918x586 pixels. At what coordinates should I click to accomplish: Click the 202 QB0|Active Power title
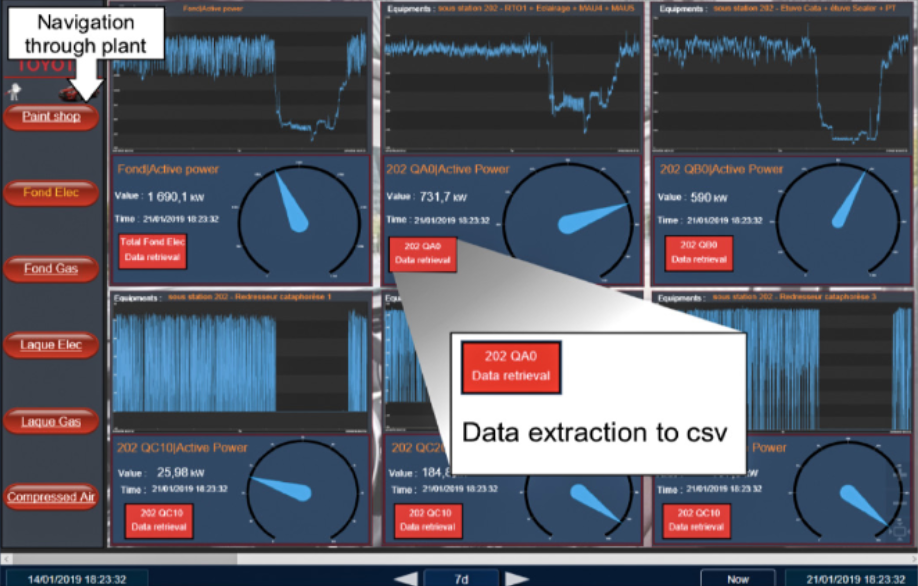pyautogui.click(x=721, y=169)
